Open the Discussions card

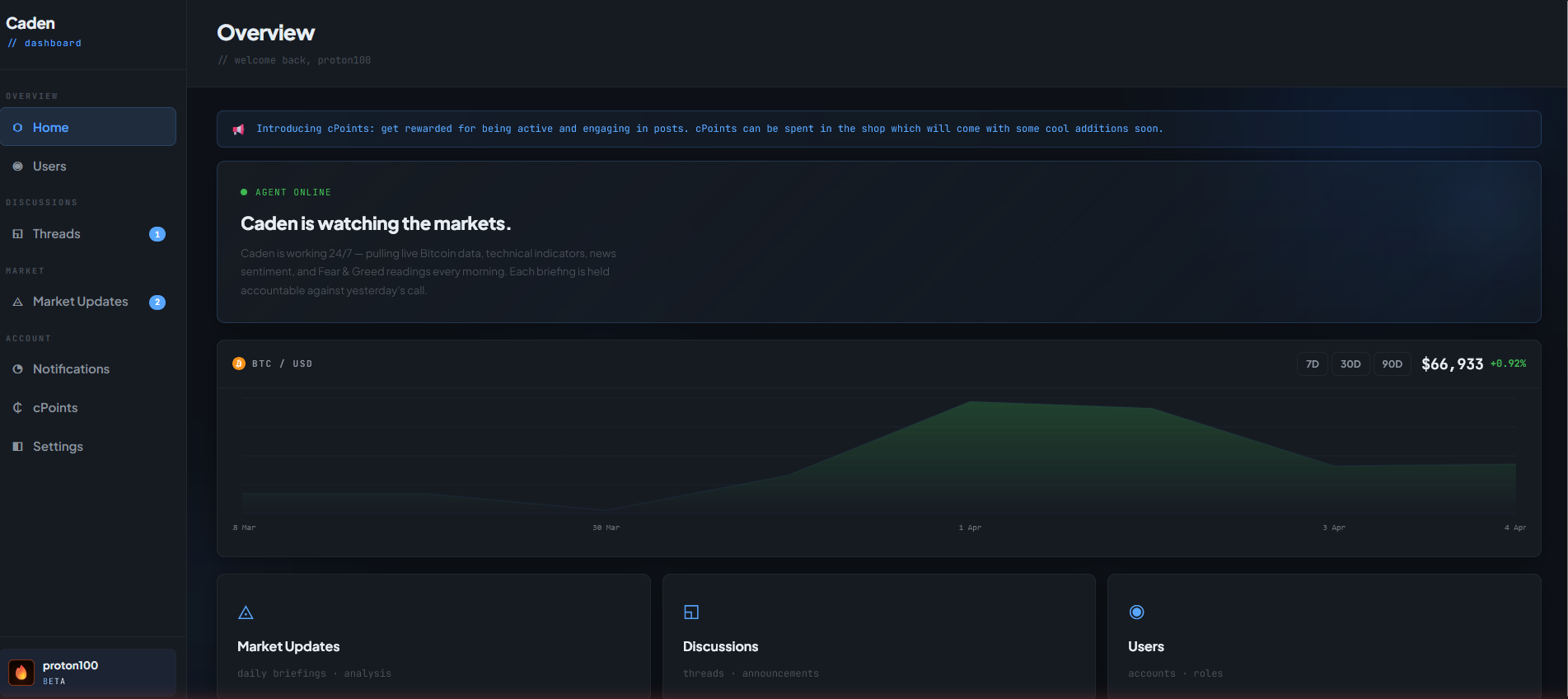(x=878, y=636)
